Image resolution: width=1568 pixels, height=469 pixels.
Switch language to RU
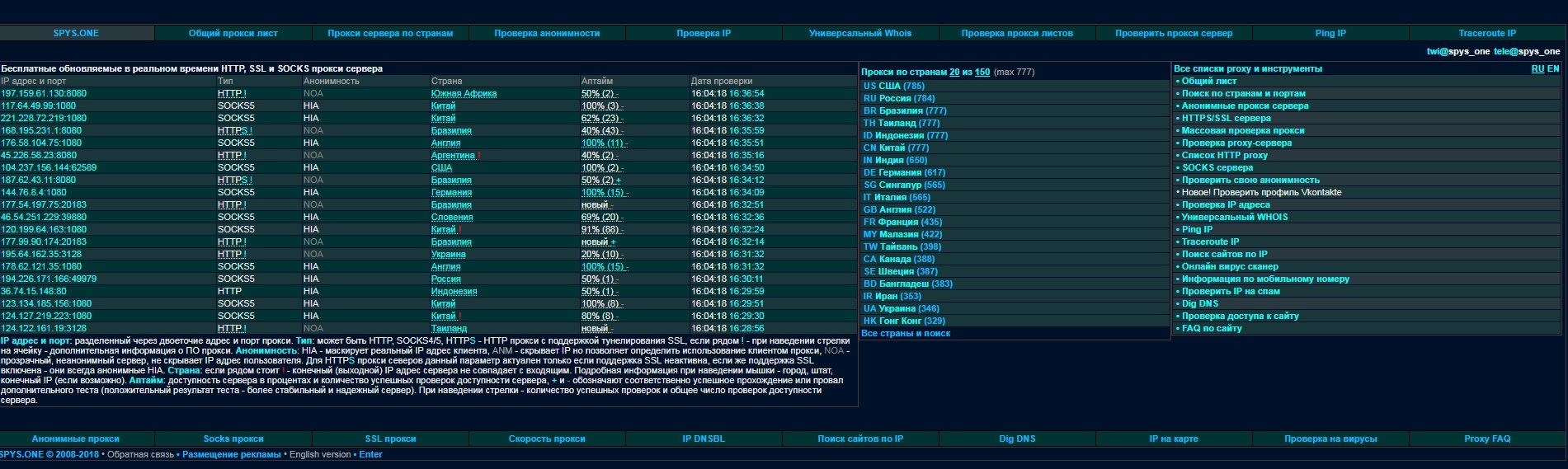1537,69
